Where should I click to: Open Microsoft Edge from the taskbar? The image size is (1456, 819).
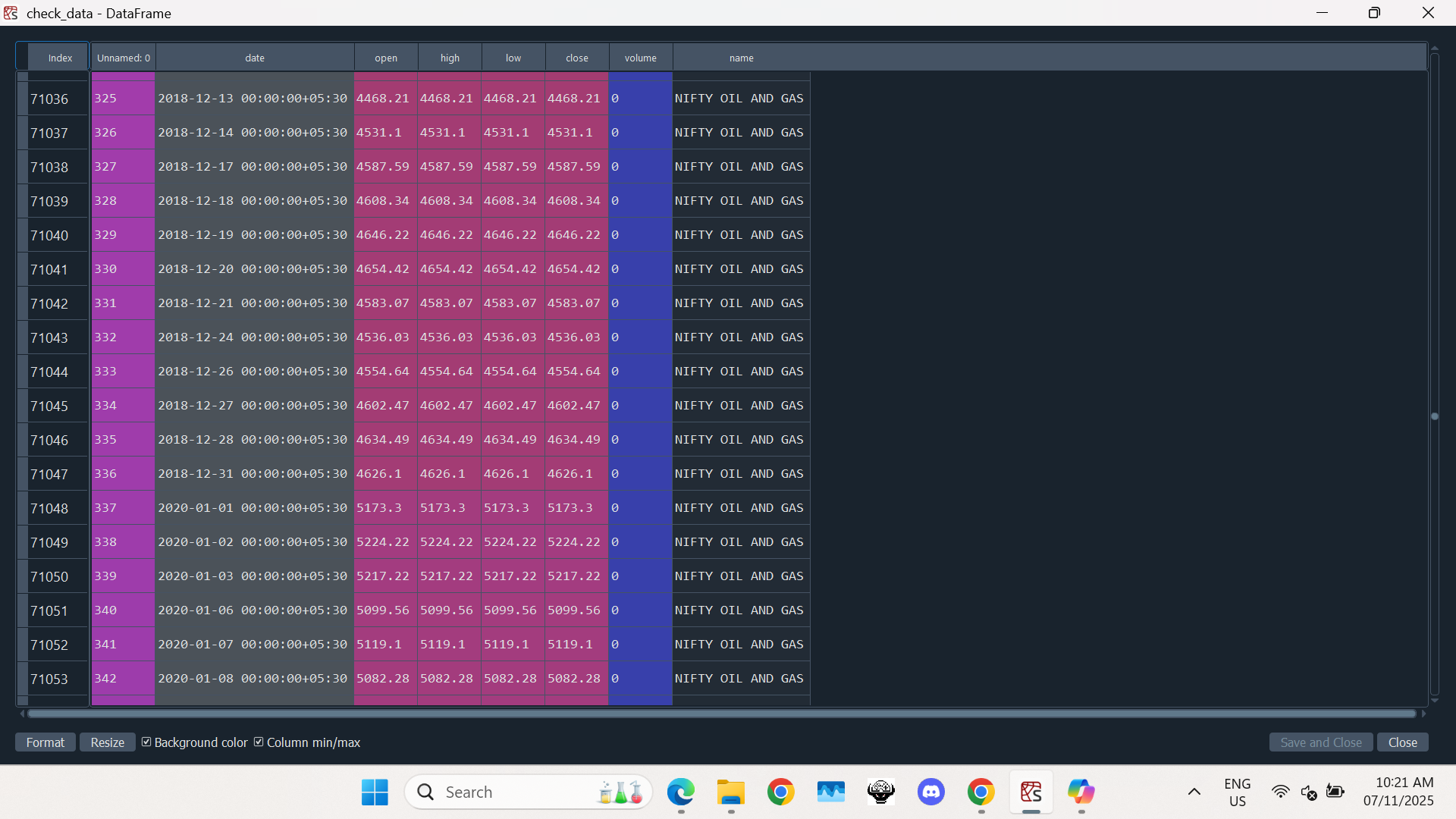pos(680,792)
